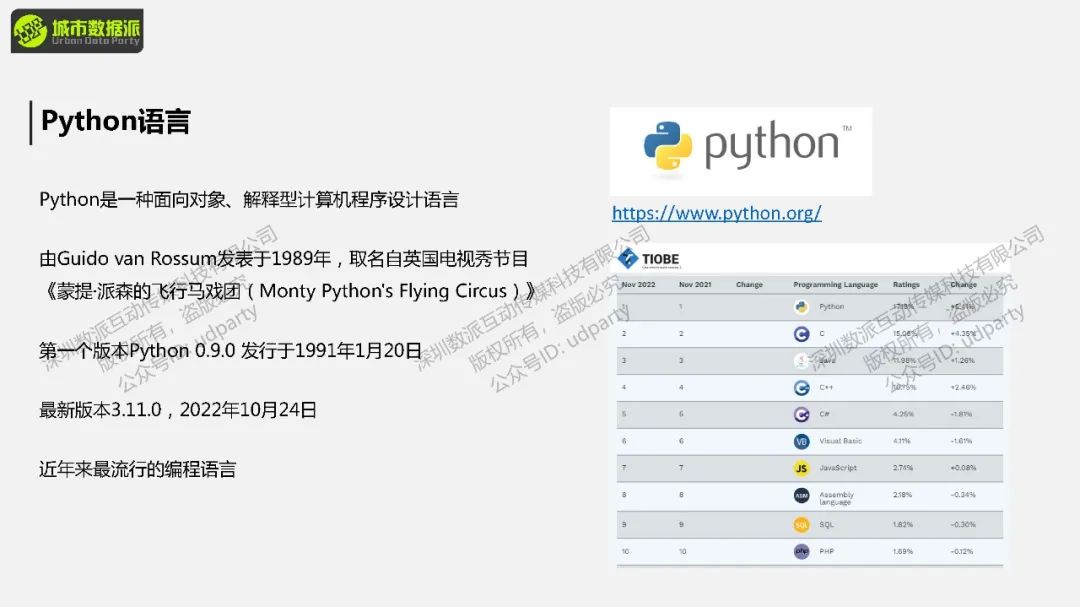The image size is (1080, 607).
Task: Click the C# icon in the table
Action: click(x=801, y=415)
